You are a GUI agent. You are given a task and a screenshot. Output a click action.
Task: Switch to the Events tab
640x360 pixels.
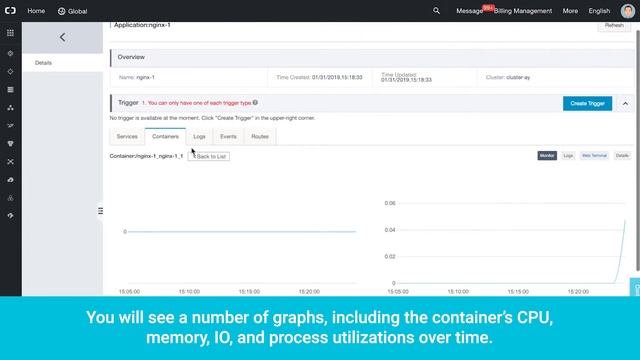pyautogui.click(x=228, y=136)
